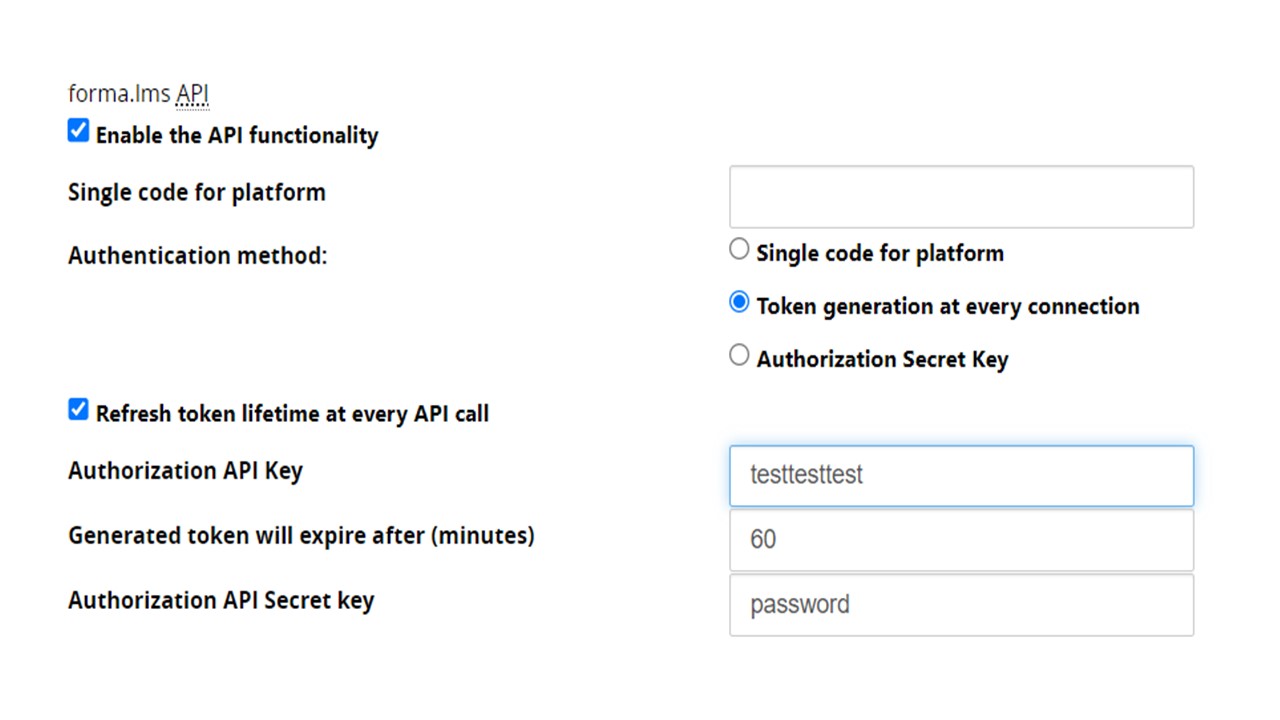Screen dimensions: 1280x720
Task: Click the 'Token generation at every connection' option text
Action: (x=947, y=307)
